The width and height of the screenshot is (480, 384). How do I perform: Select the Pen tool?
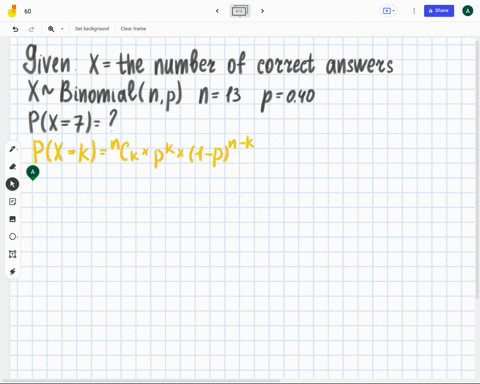click(x=13, y=149)
